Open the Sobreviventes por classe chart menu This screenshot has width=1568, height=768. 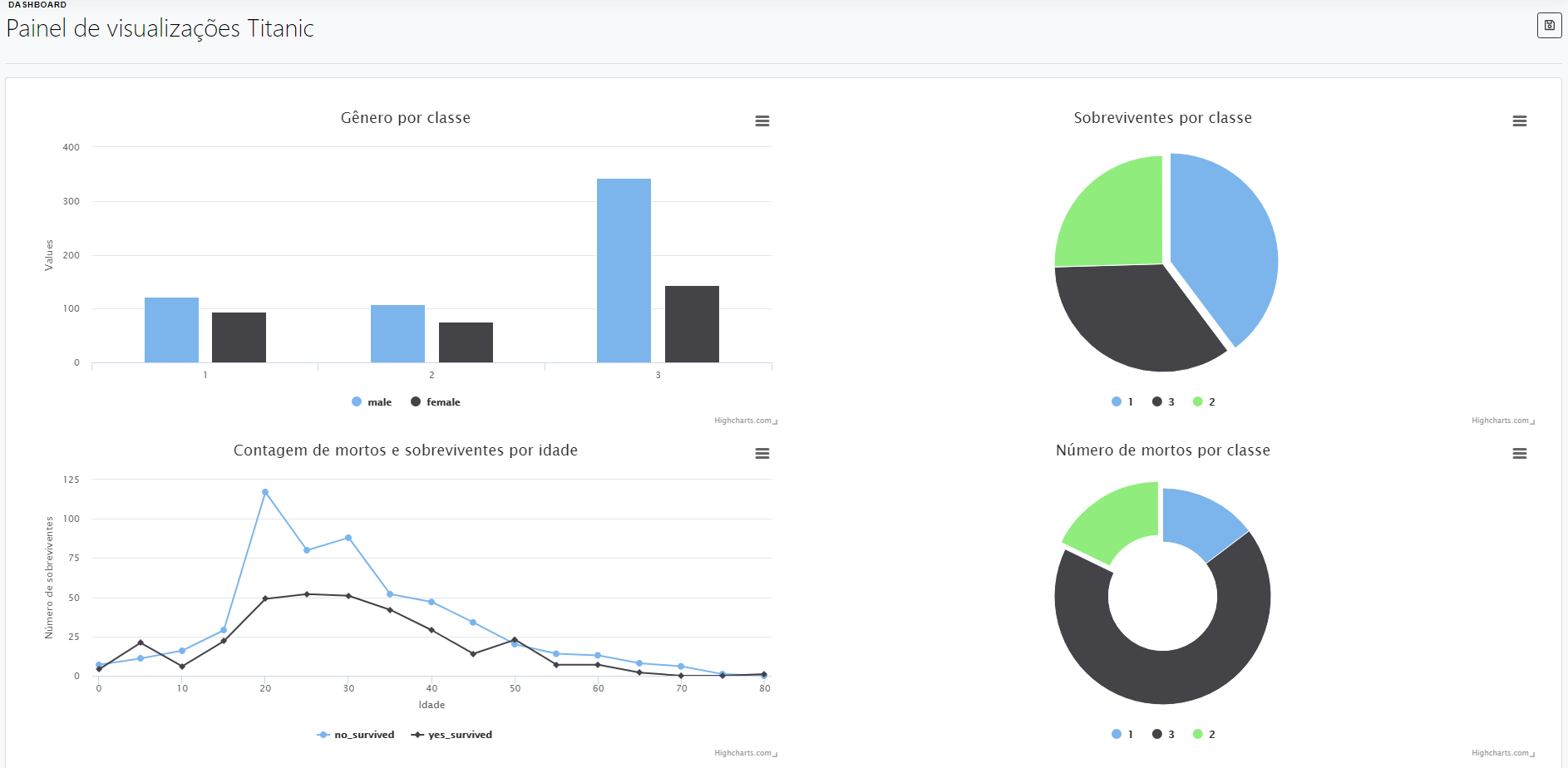click(1519, 121)
